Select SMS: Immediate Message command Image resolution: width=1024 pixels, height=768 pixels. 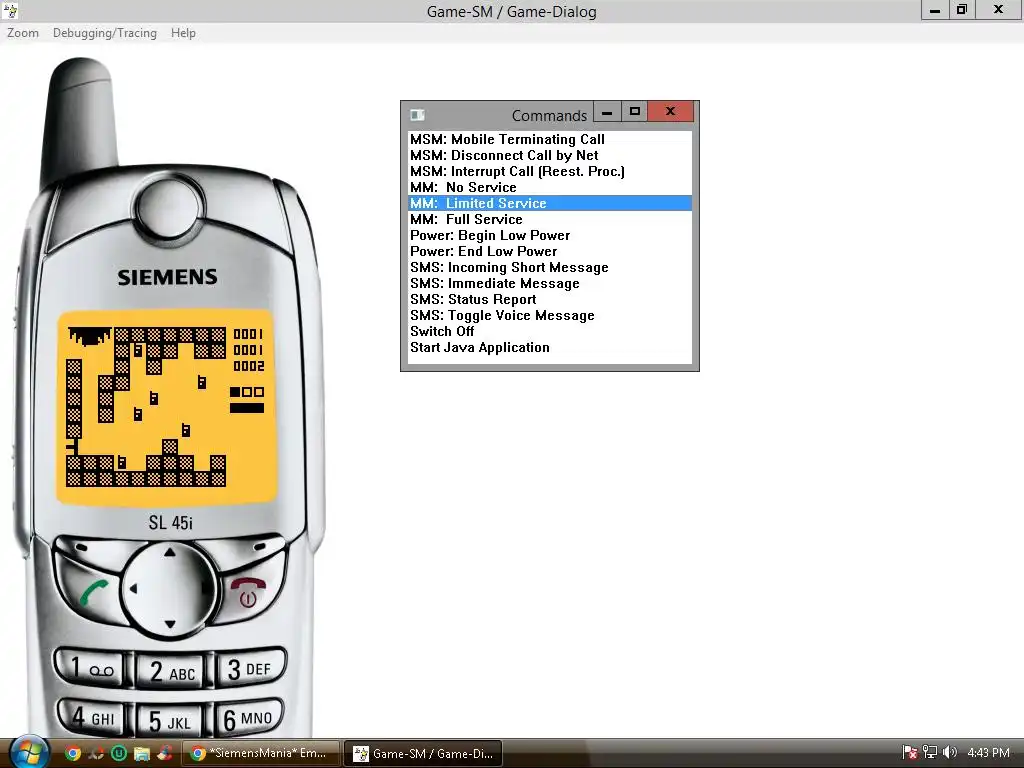pos(550,283)
